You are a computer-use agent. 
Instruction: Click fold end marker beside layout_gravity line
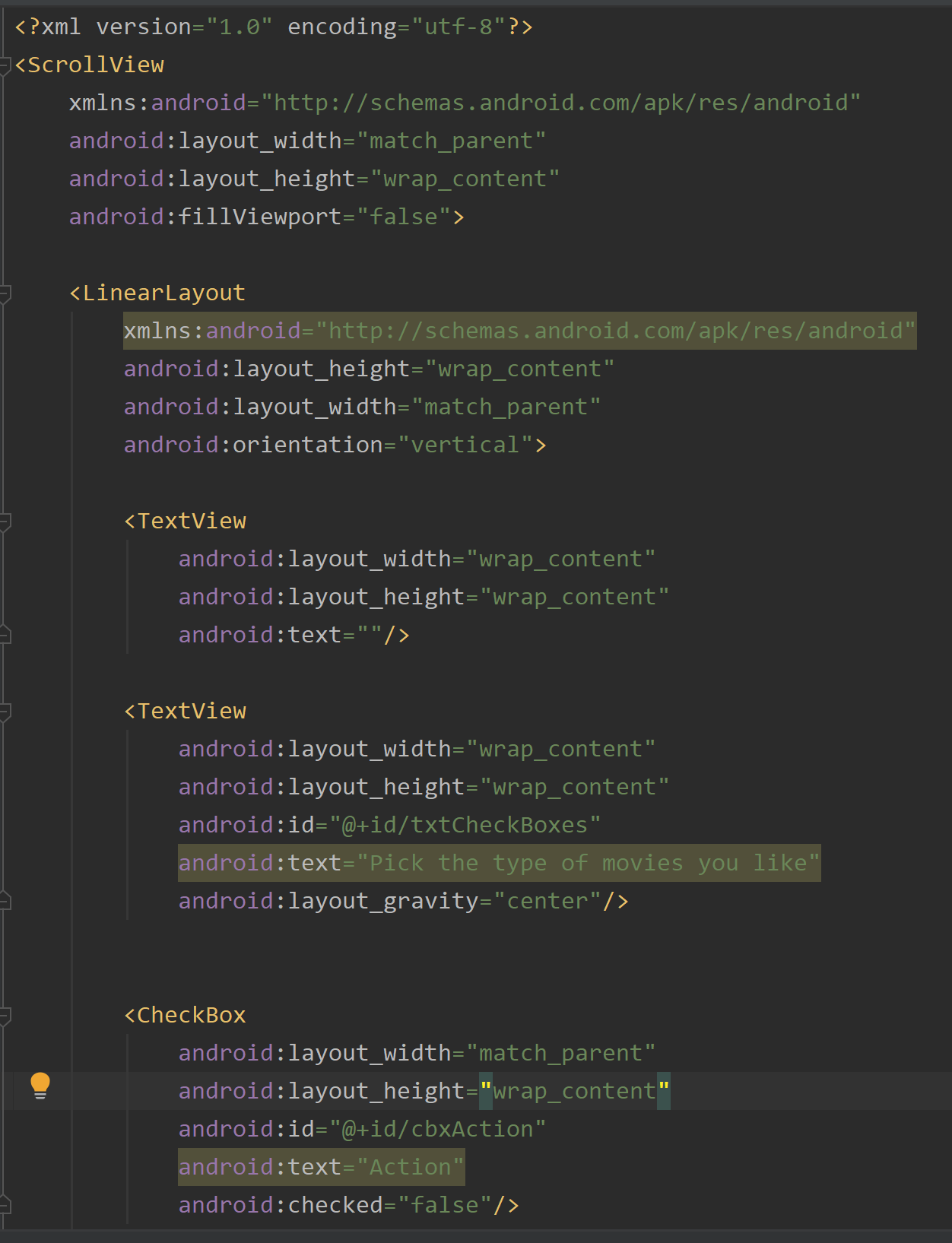tap(5, 901)
